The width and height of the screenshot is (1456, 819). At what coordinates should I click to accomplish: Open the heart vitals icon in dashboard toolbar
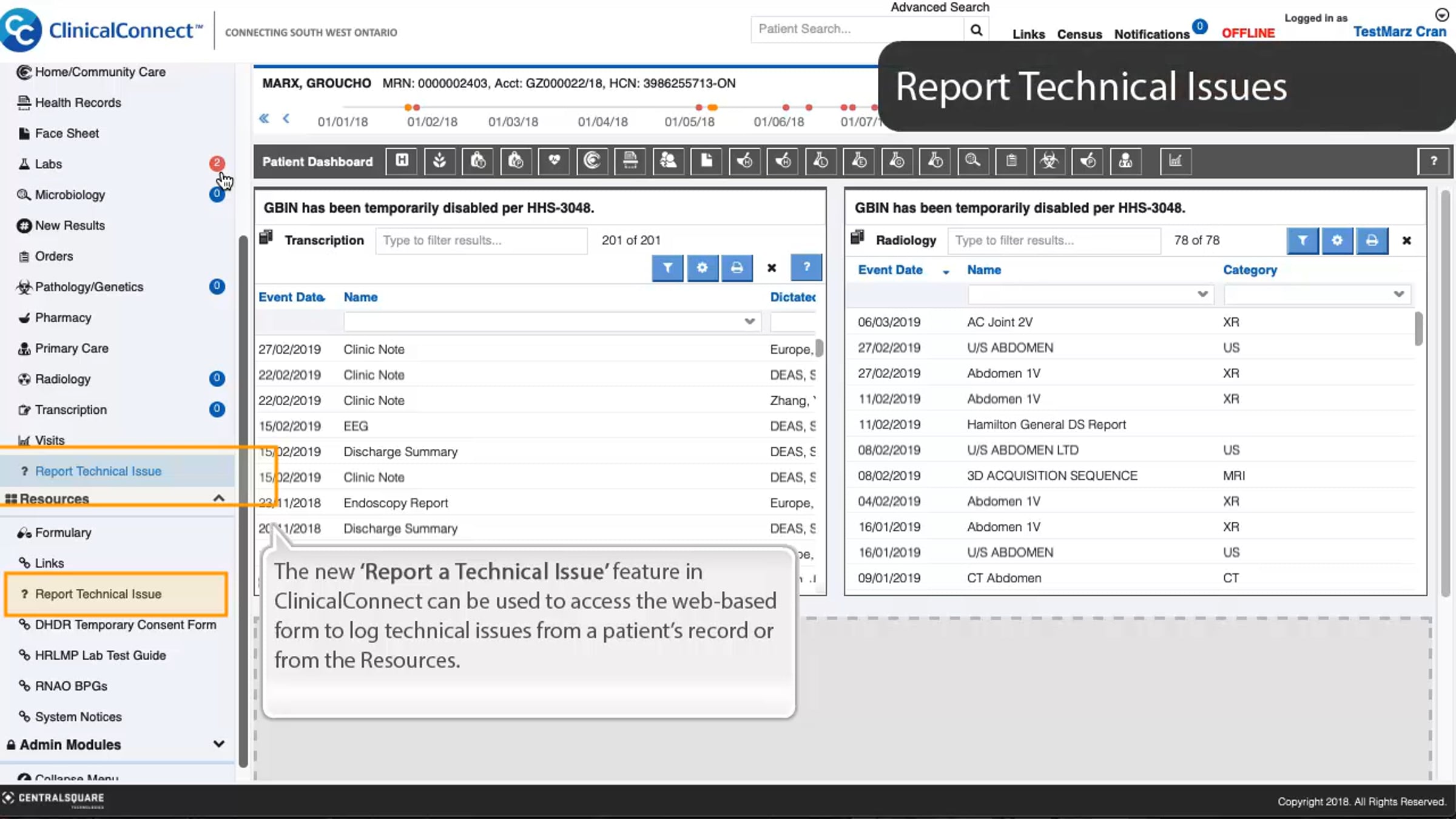pos(554,161)
